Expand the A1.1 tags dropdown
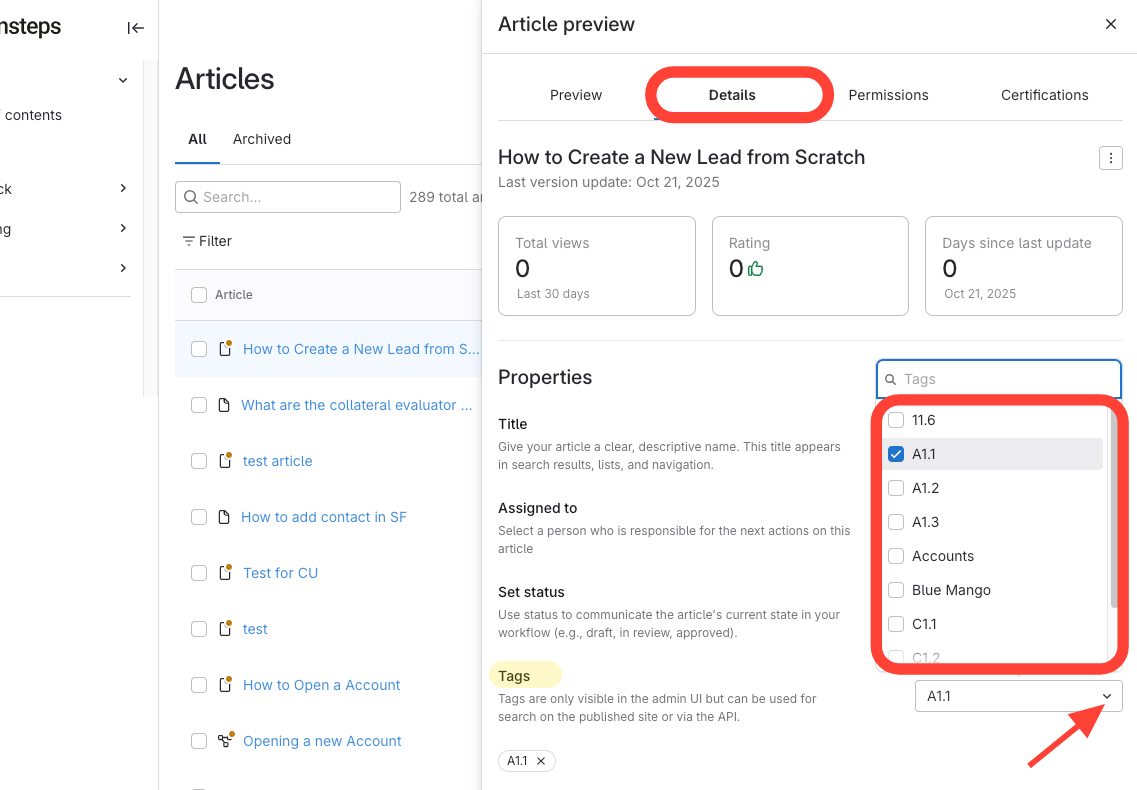The width and height of the screenshot is (1137, 790). (1106, 696)
